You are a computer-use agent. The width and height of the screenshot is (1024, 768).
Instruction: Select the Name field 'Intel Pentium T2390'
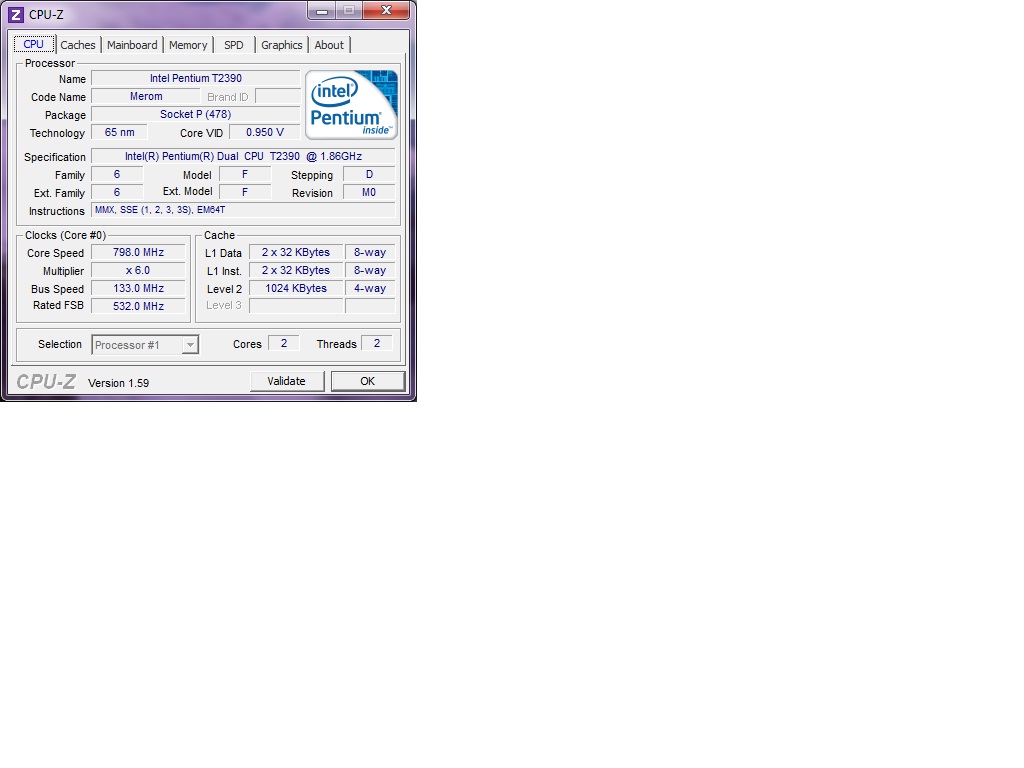point(196,78)
